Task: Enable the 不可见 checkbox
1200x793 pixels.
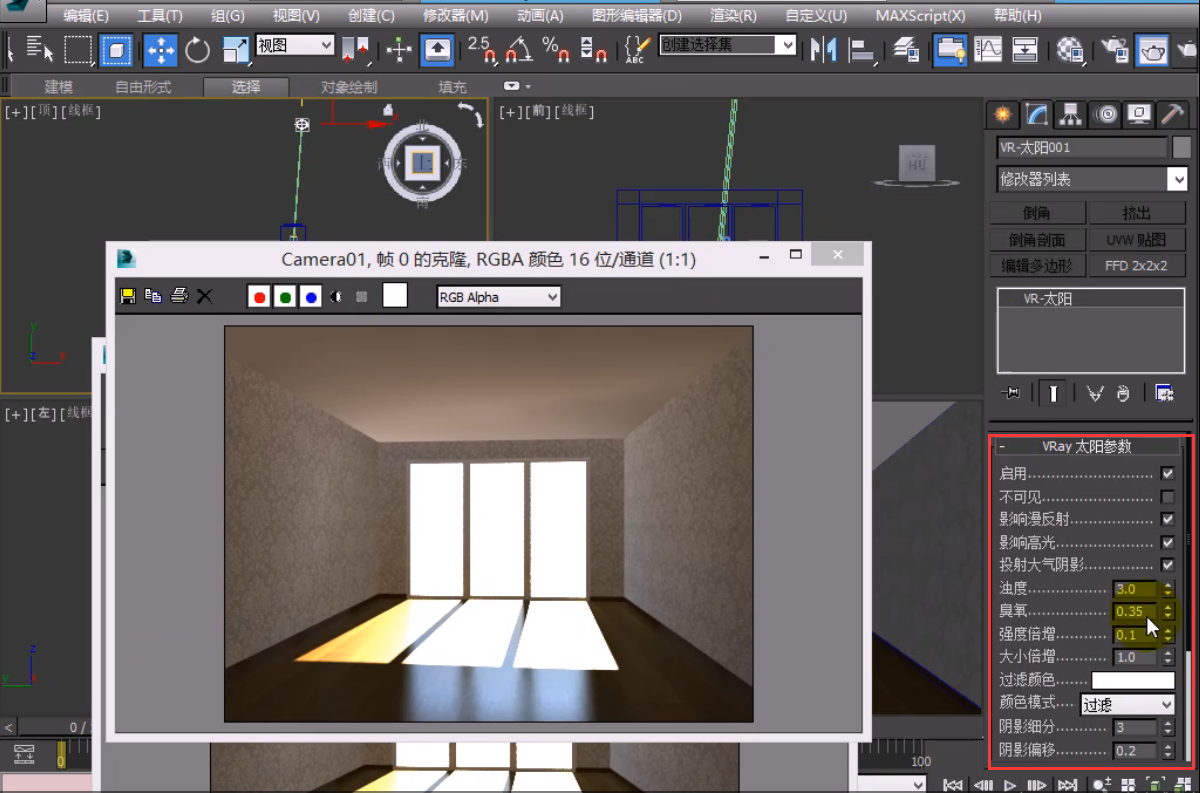Action: tap(1167, 496)
